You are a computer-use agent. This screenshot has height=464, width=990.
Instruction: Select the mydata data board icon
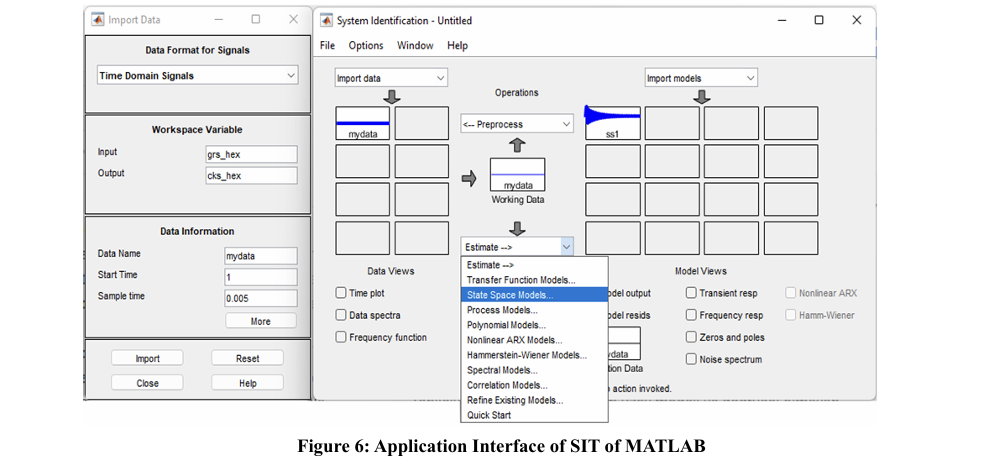[362, 123]
